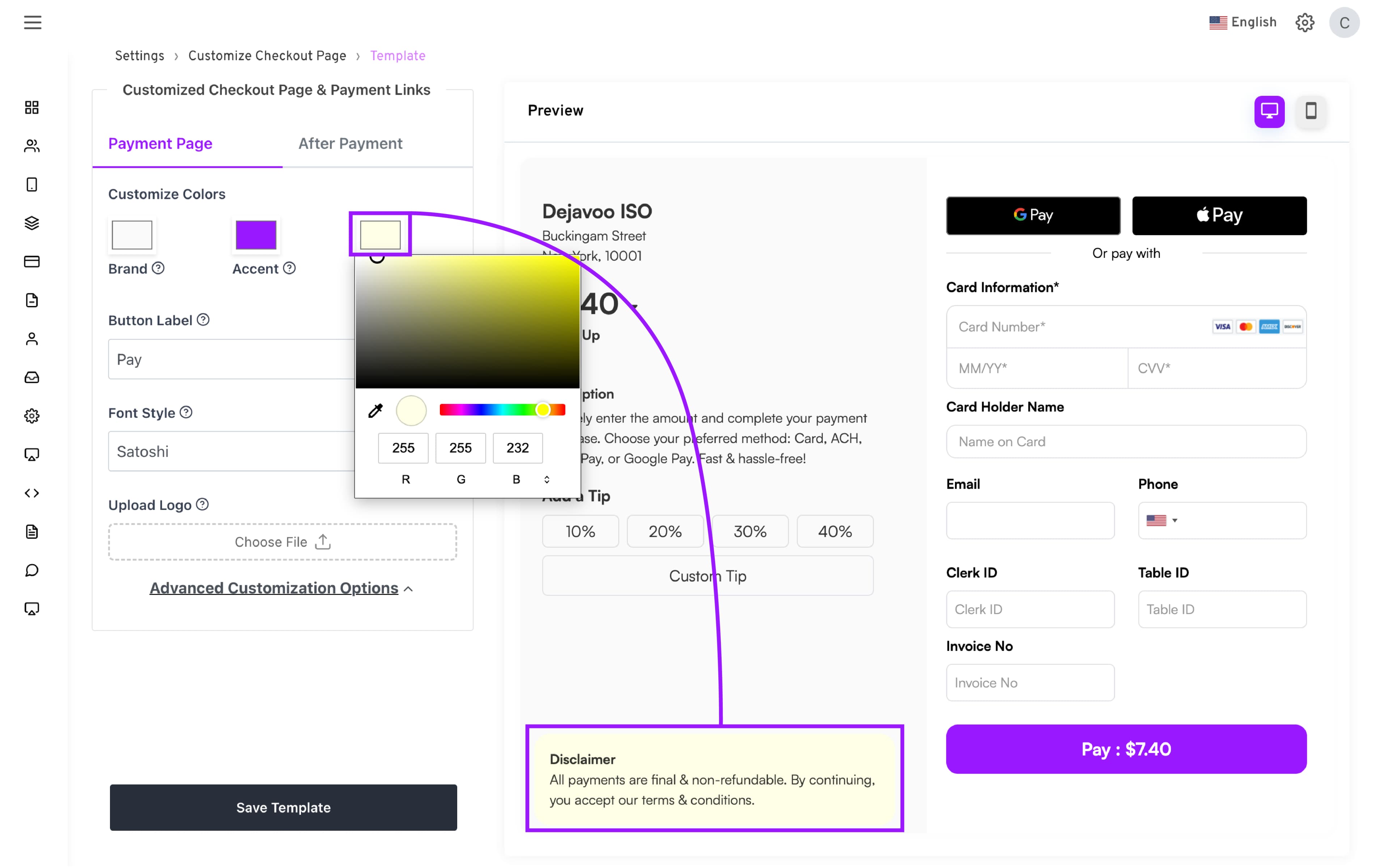The width and height of the screenshot is (1389, 868).
Task: Click Save Template button
Action: pyautogui.click(x=283, y=807)
